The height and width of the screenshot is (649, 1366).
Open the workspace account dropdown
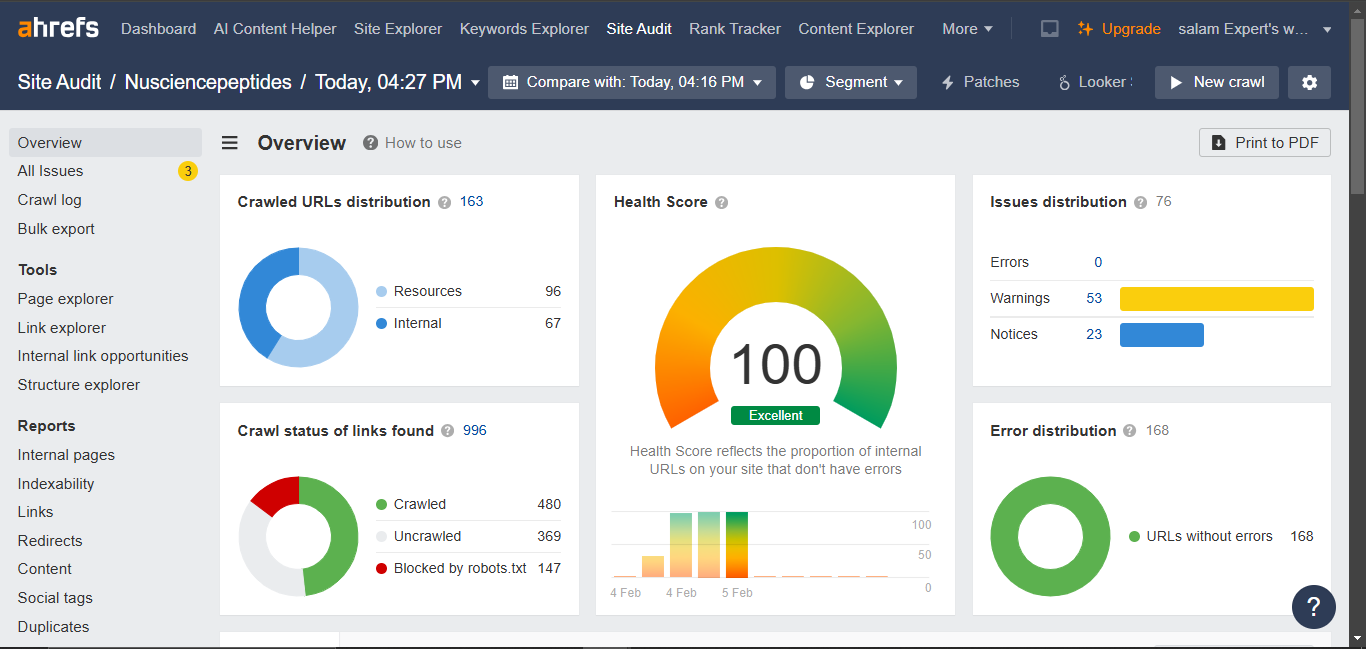coord(1255,29)
